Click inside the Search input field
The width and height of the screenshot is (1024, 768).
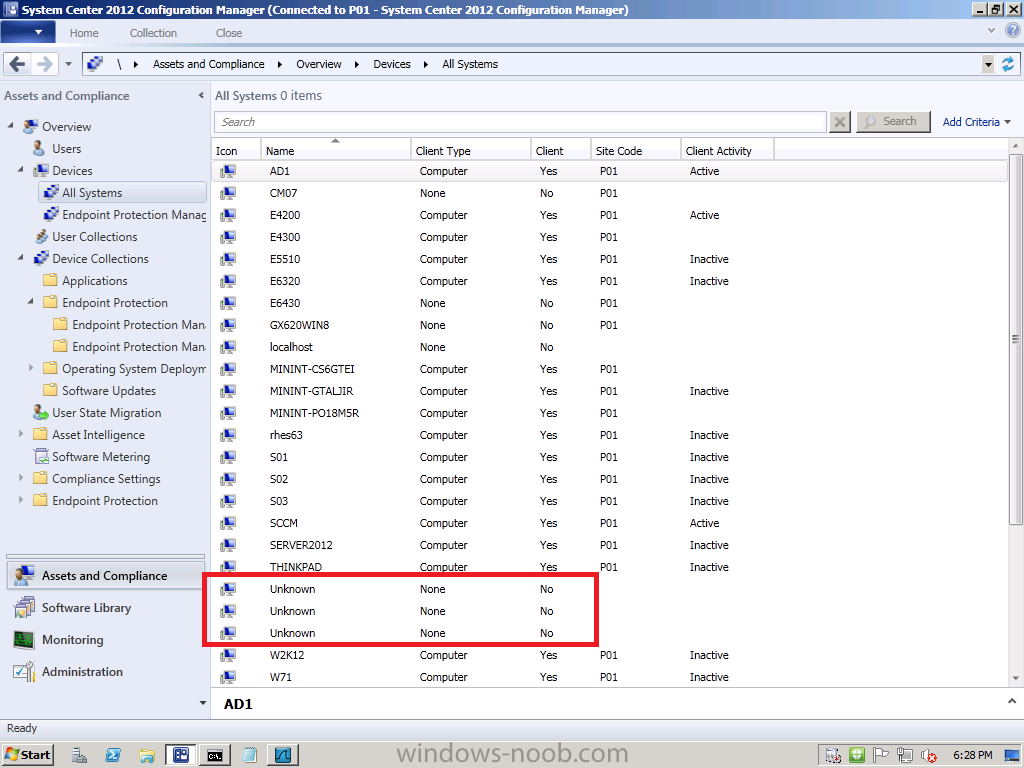520,122
